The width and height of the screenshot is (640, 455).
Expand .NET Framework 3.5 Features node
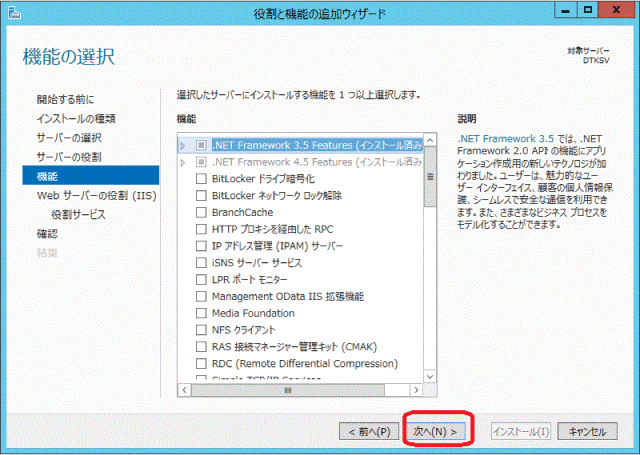pyautogui.click(x=183, y=146)
